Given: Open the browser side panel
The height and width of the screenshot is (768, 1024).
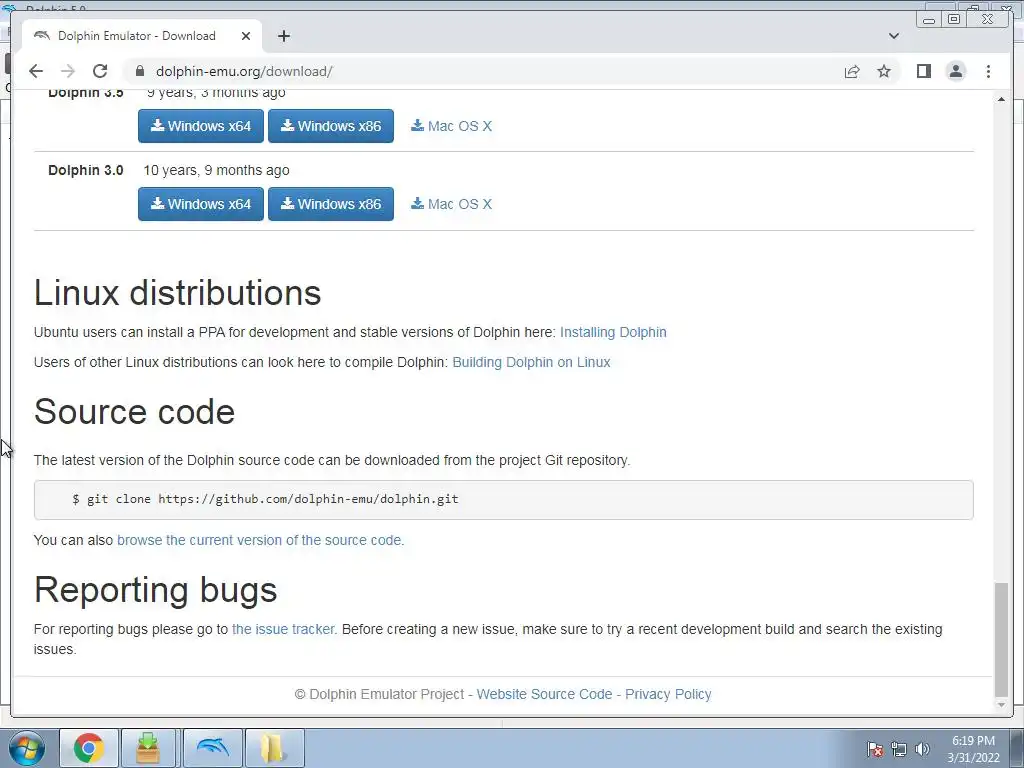Looking at the screenshot, I should click(x=923, y=71).
